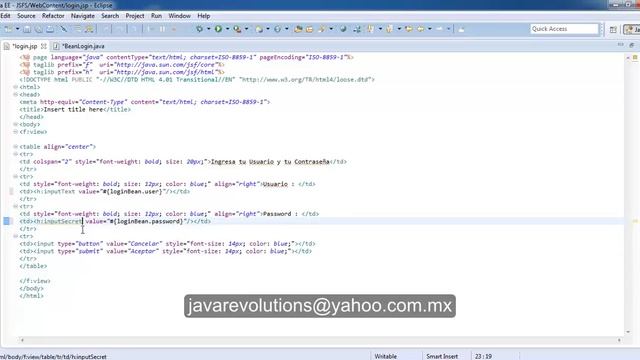The width and height of the screenshot is (640, 360).
Task: Switch to the BeanLogin.java editor tab
Action: tap(84, 46)
